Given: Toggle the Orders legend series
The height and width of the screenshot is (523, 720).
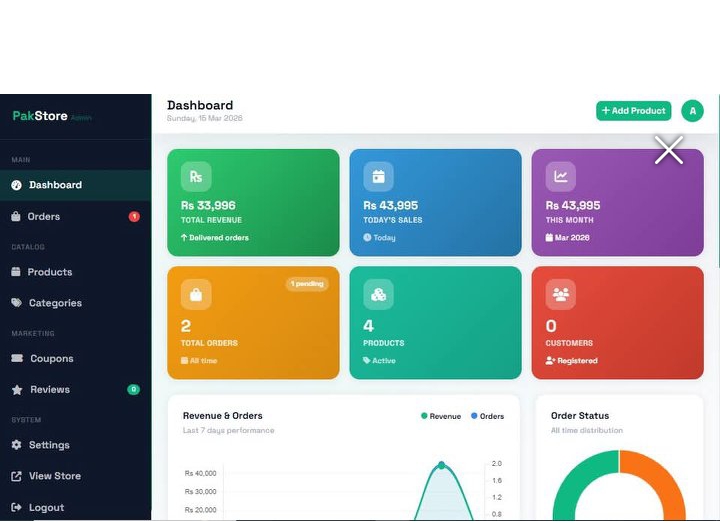Looking at the screenshot, I should tap(487, 416).
